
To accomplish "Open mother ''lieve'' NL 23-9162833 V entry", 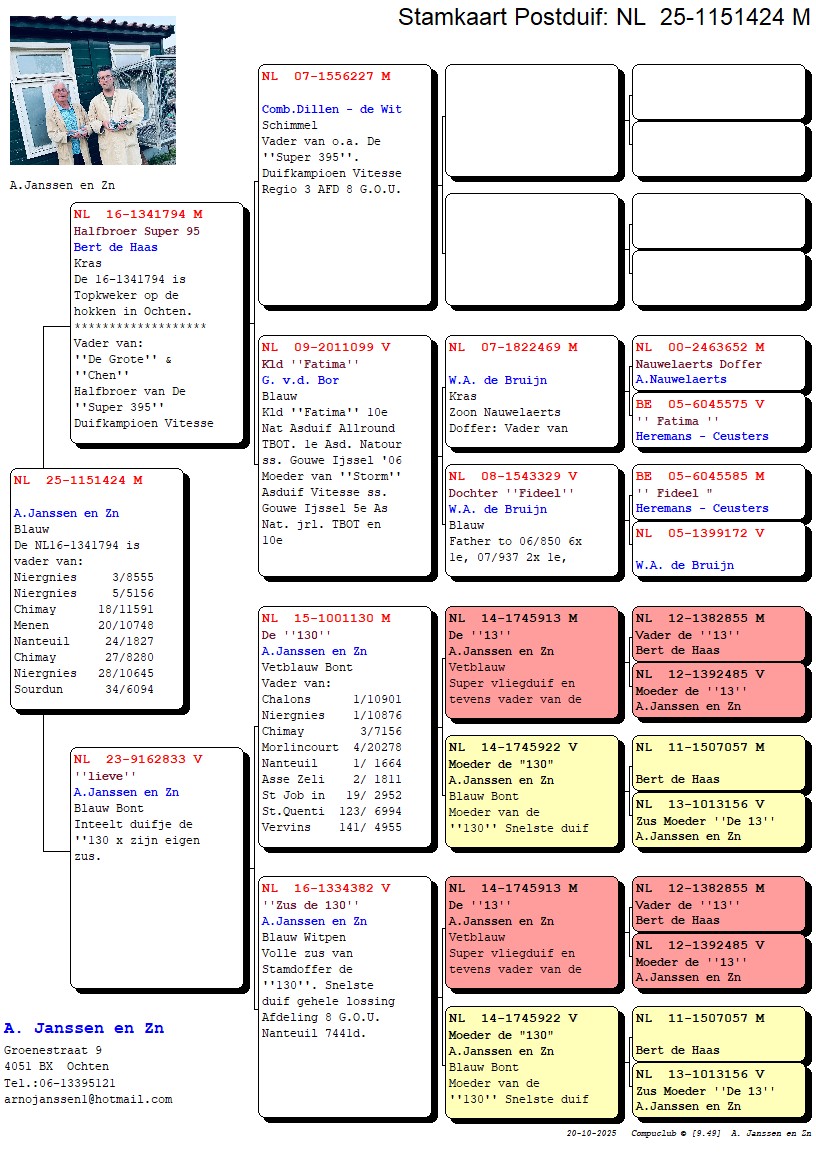I will pyautogui.click(x=157, y=866).
